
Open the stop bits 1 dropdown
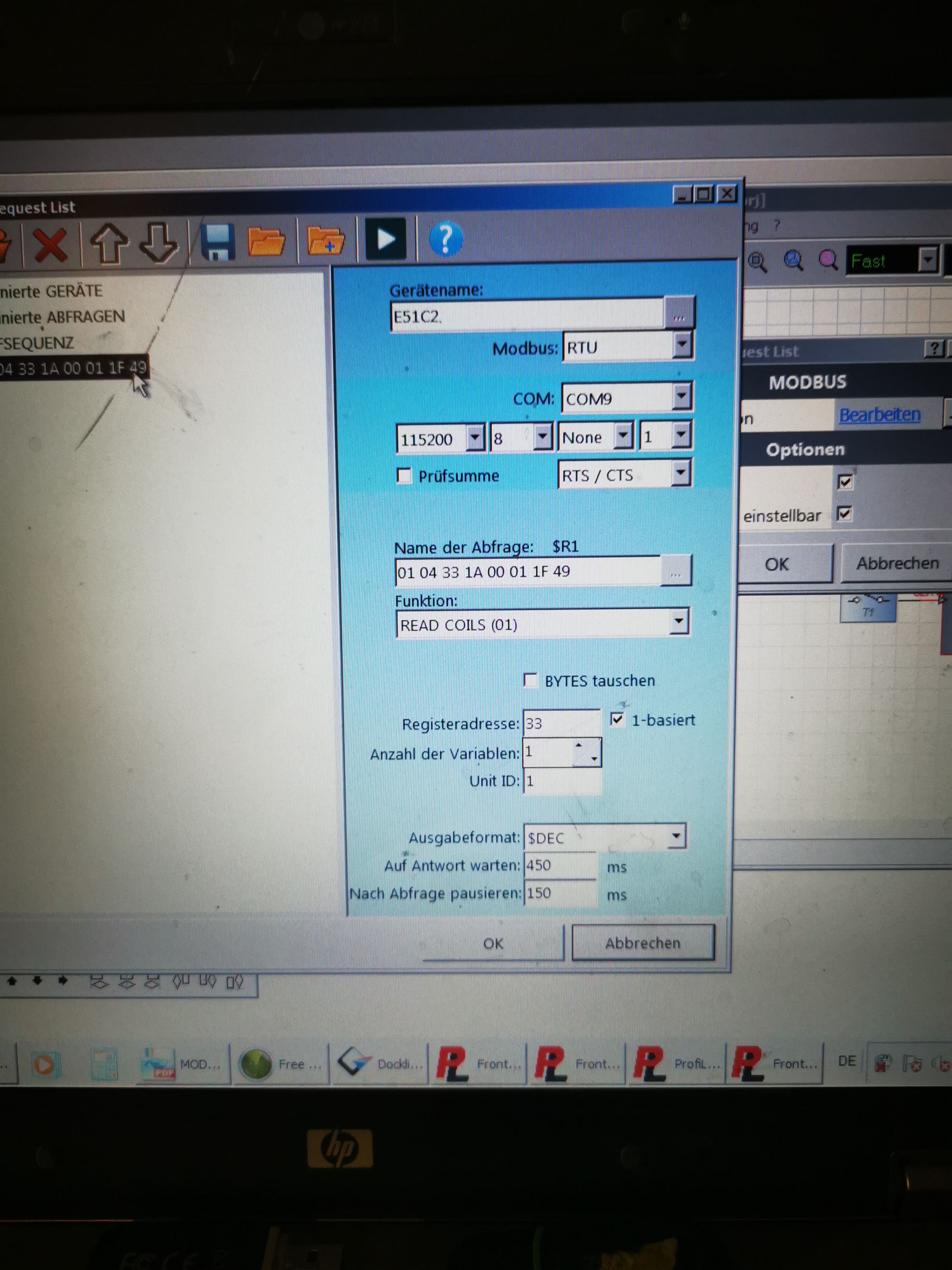[681, 435]
